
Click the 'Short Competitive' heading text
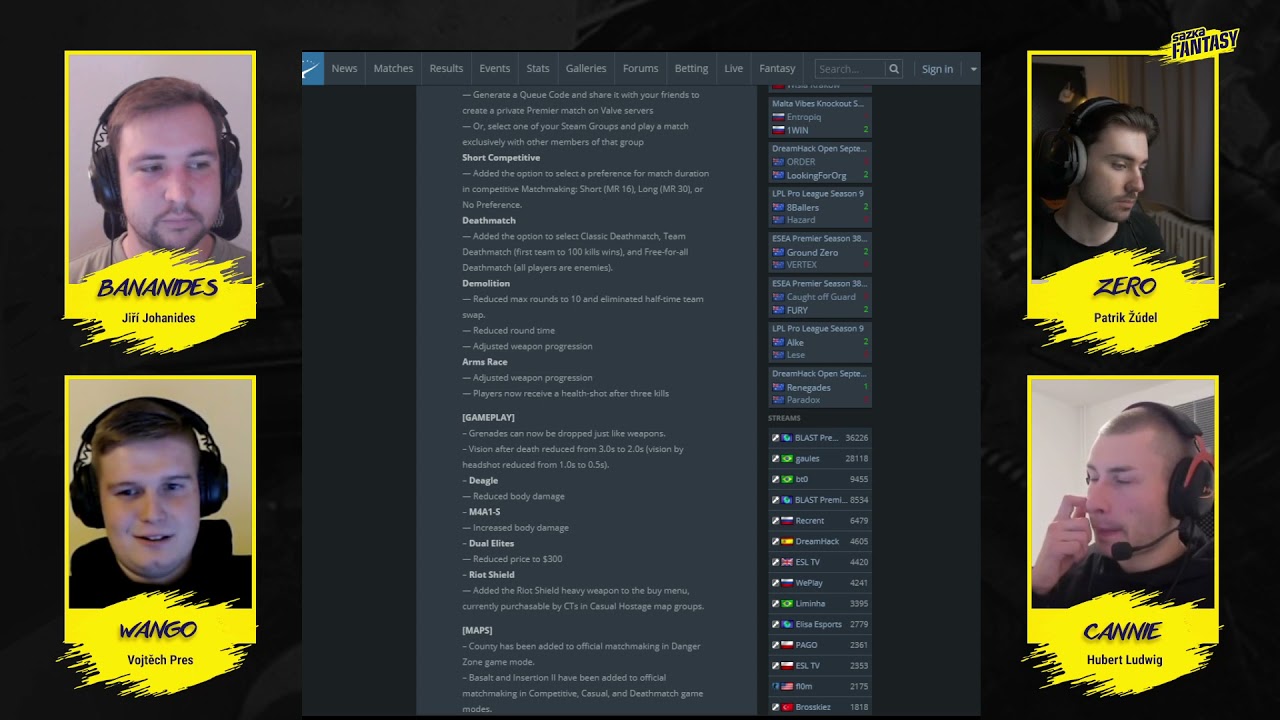coord(501,158)
